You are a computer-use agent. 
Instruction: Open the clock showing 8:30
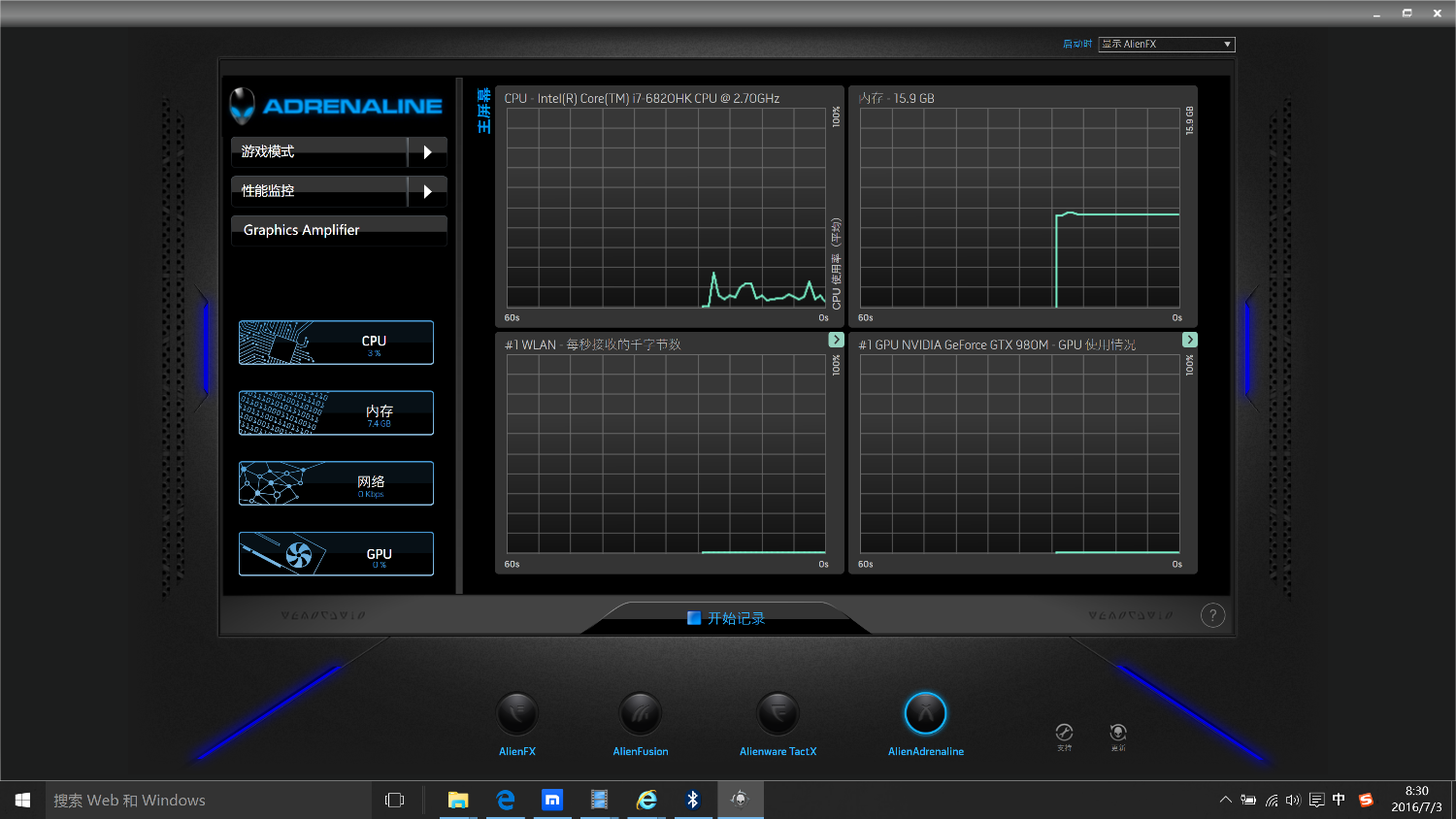tap(1417, 800)
